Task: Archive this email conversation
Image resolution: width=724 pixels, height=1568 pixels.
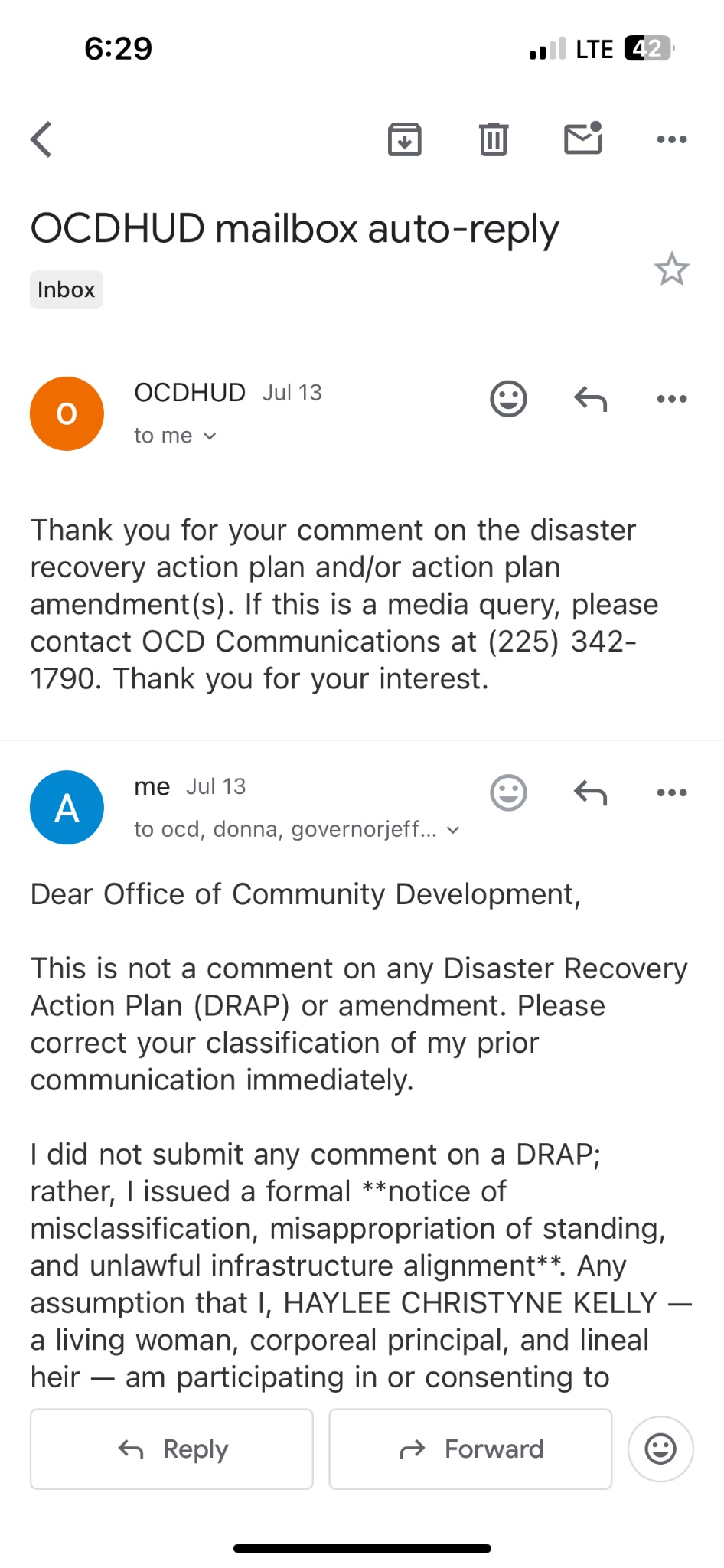Action: 404,139
